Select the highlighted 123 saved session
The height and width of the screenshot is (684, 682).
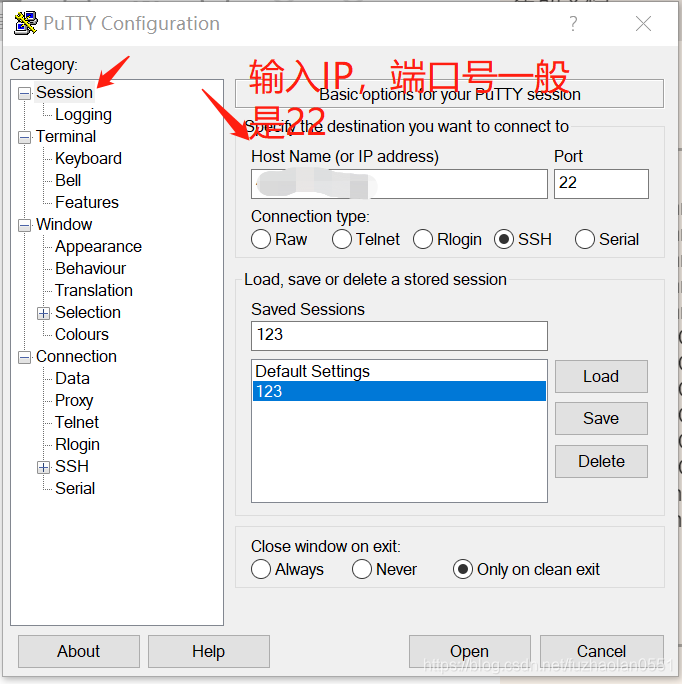(x=399, y=391)
